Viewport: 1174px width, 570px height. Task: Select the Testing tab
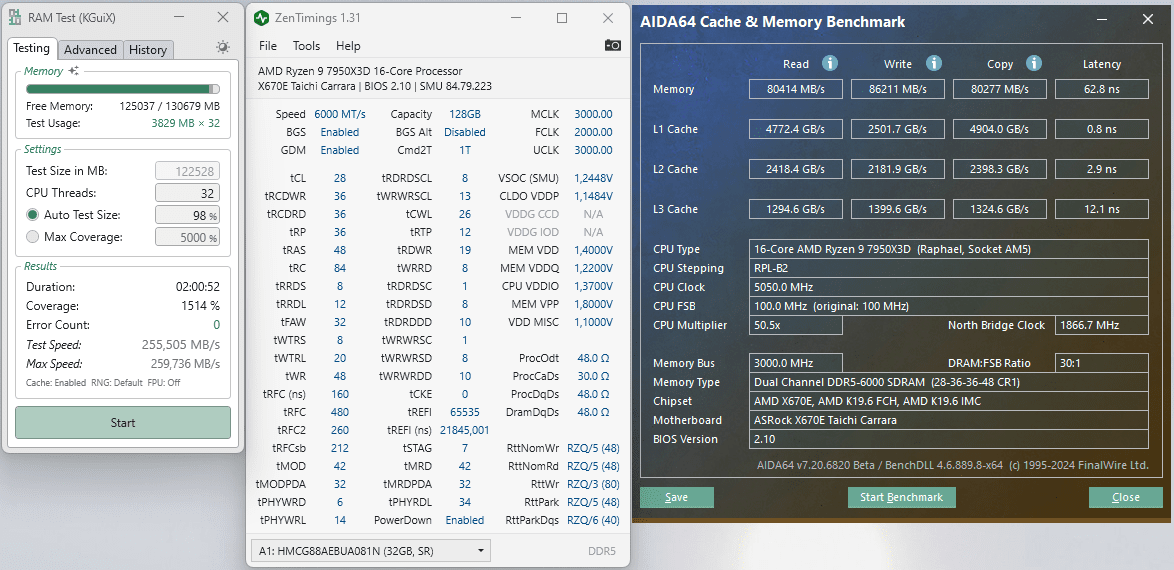pyautogui.click(x=31, y=48)
